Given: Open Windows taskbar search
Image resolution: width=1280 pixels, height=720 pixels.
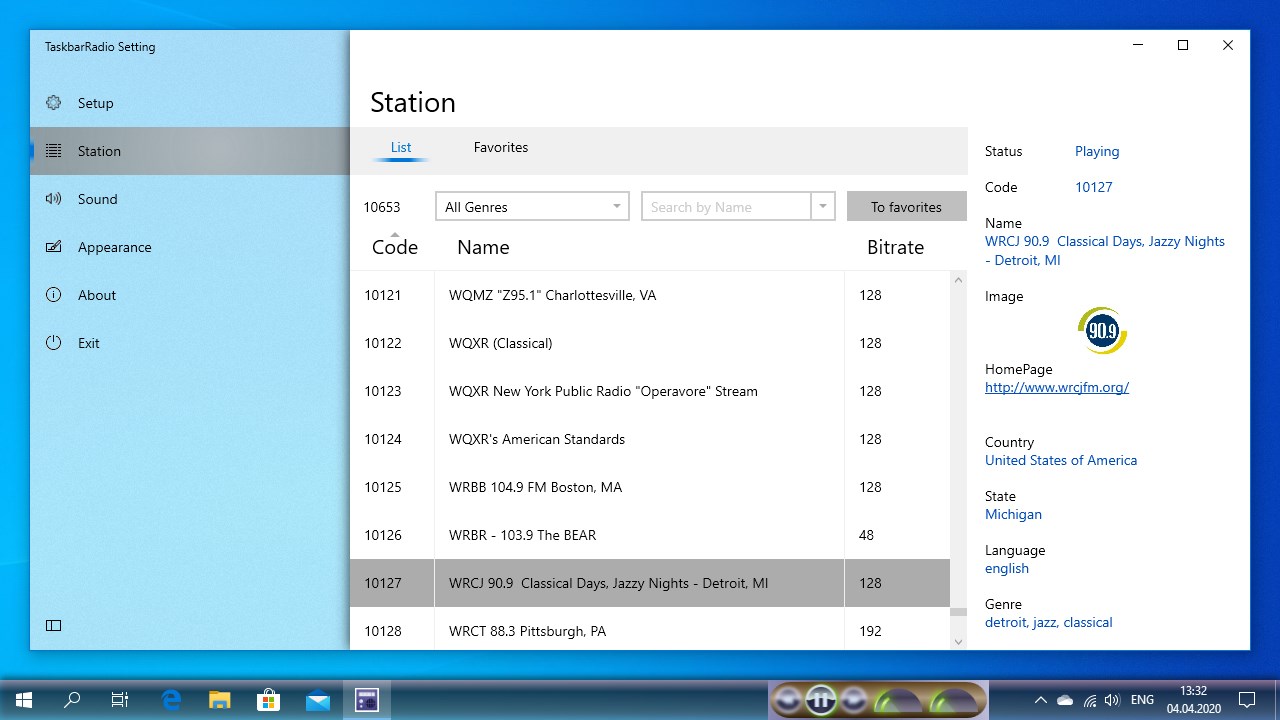Looking at the screenshot, I should (x=72, y=700).
